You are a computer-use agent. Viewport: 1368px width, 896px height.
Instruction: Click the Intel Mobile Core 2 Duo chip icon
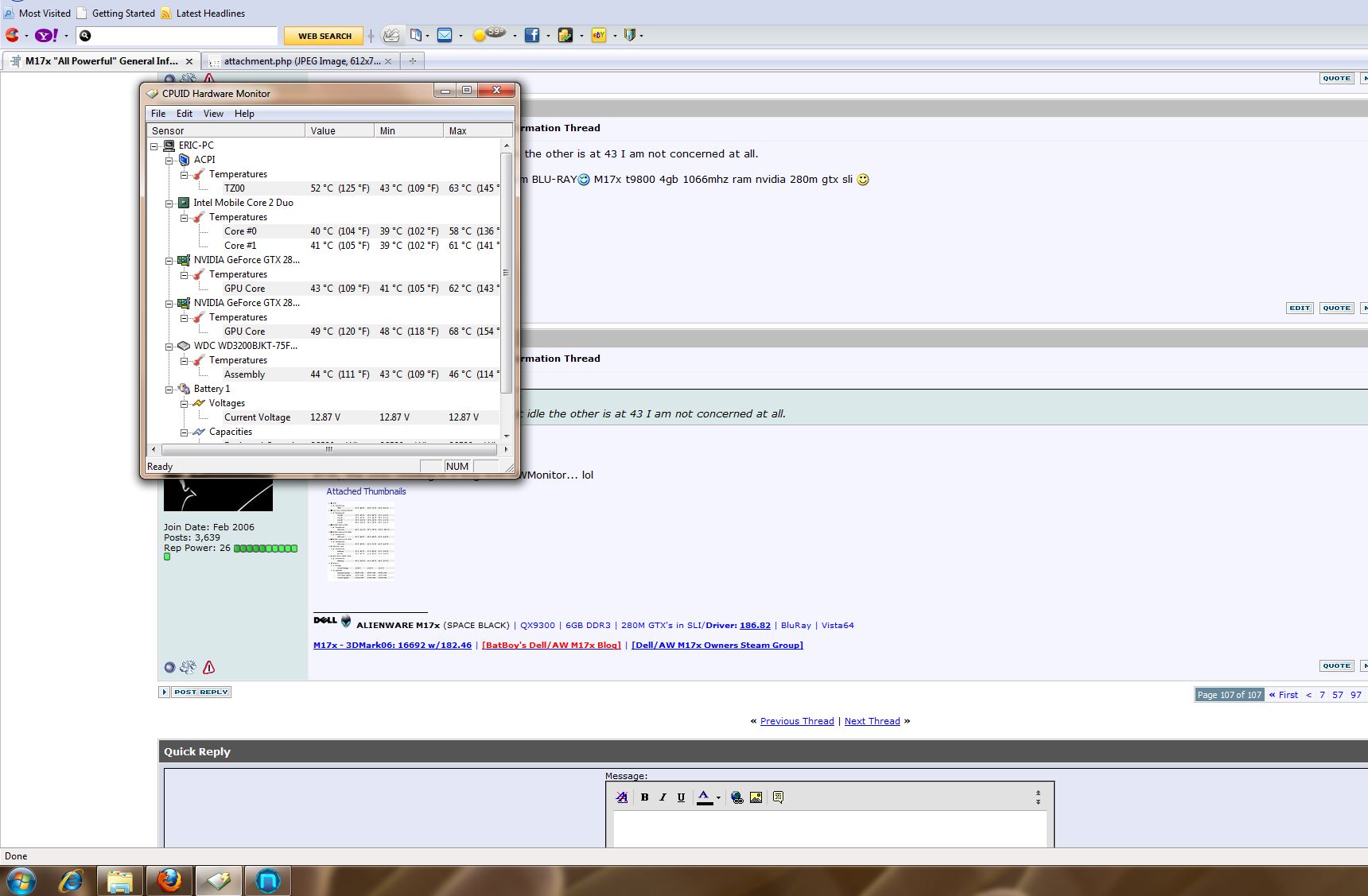pyautogui.click(x=184, y=203)
